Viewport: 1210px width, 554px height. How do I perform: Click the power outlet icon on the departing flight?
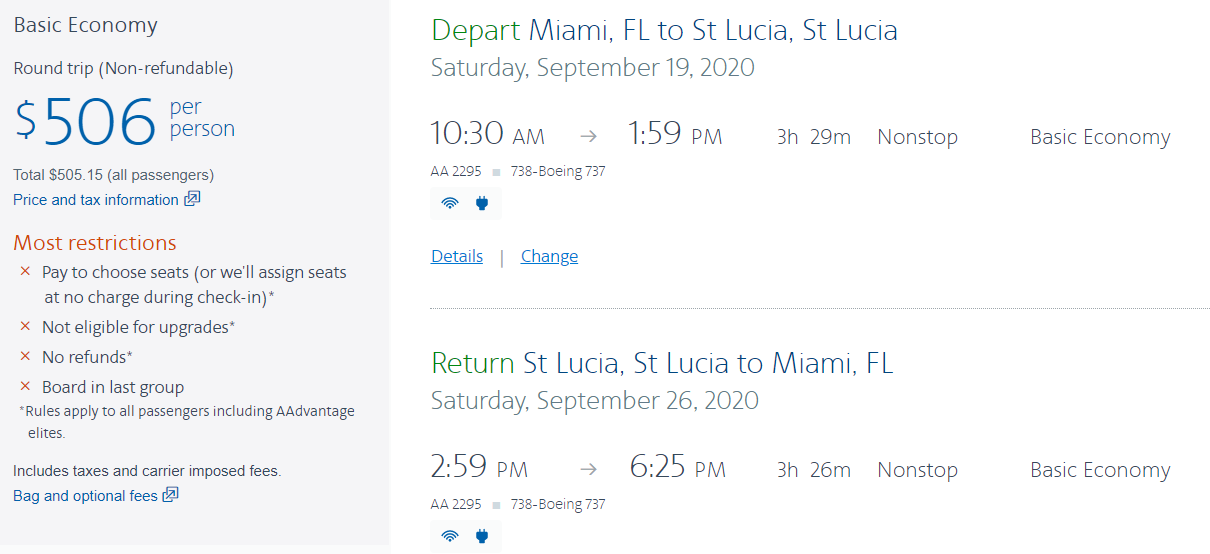point(482,204)
